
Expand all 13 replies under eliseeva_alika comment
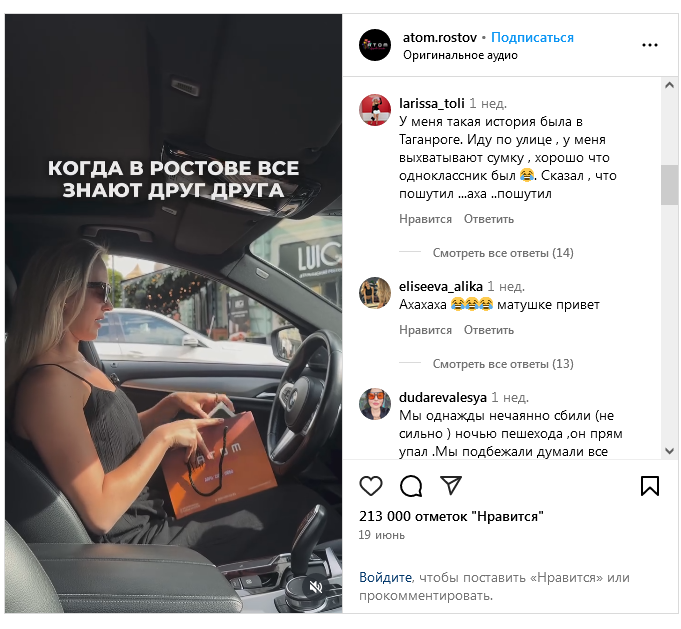(x=503, y=364)
